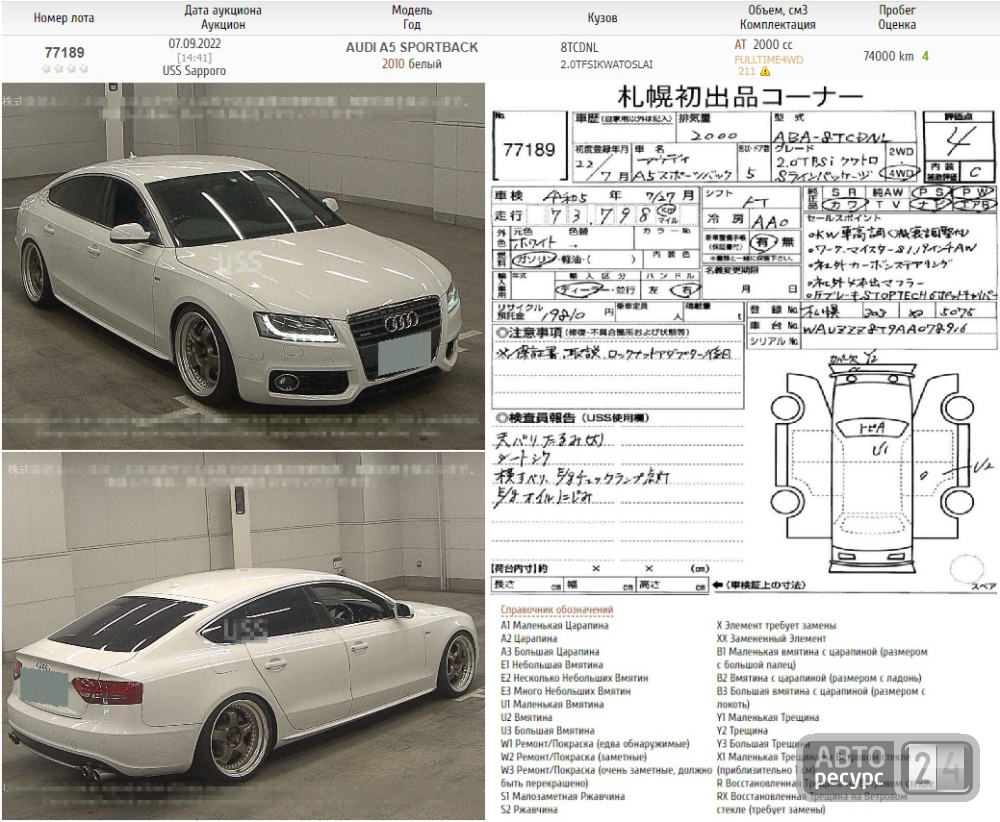The width and height of the screenshot is (1000, 822).
Task: Click the 'Номер лота' column header
Action: tap(64, 18)
